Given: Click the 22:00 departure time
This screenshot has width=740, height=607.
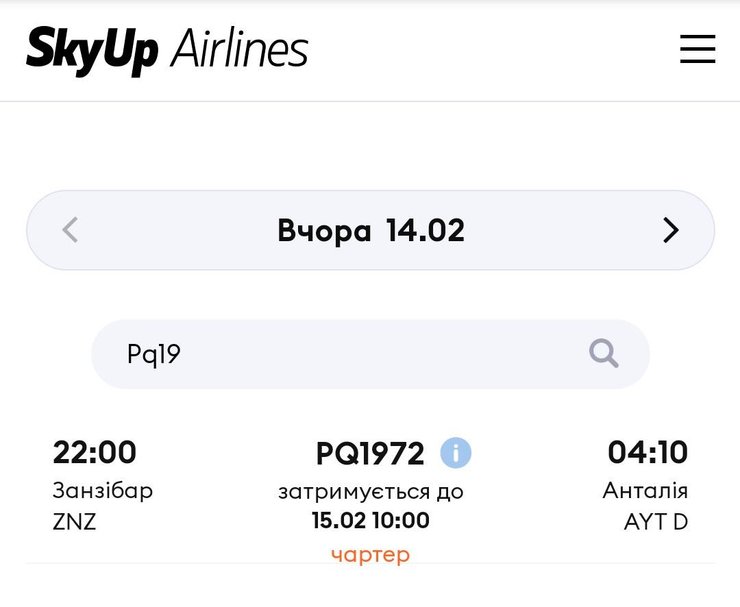Looking at the screenshot, I should [x=94, y=453].
